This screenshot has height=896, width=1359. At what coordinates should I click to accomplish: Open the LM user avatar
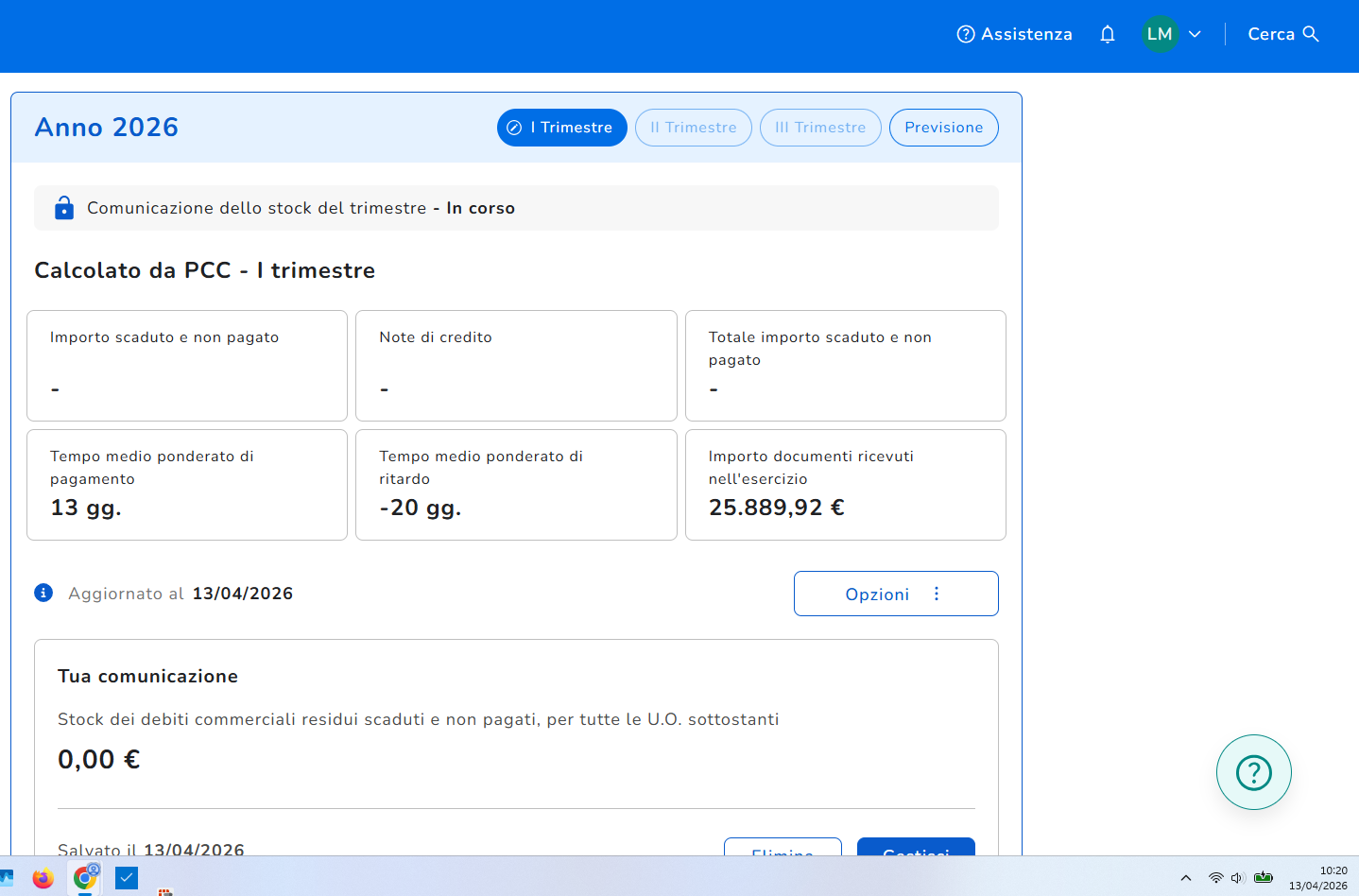[x=1160, y=34]
